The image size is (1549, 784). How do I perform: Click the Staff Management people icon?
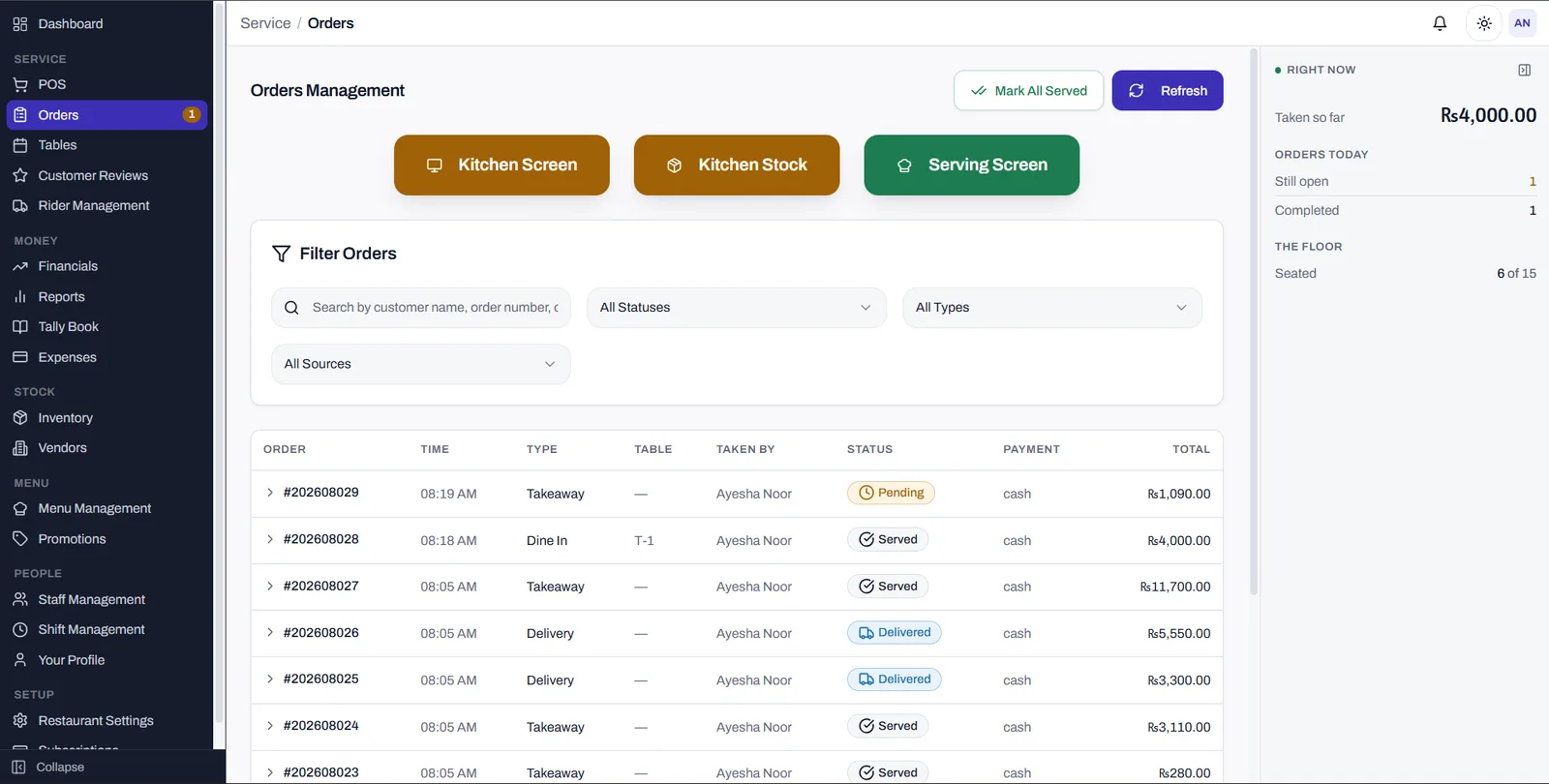(x=20, y=599)
